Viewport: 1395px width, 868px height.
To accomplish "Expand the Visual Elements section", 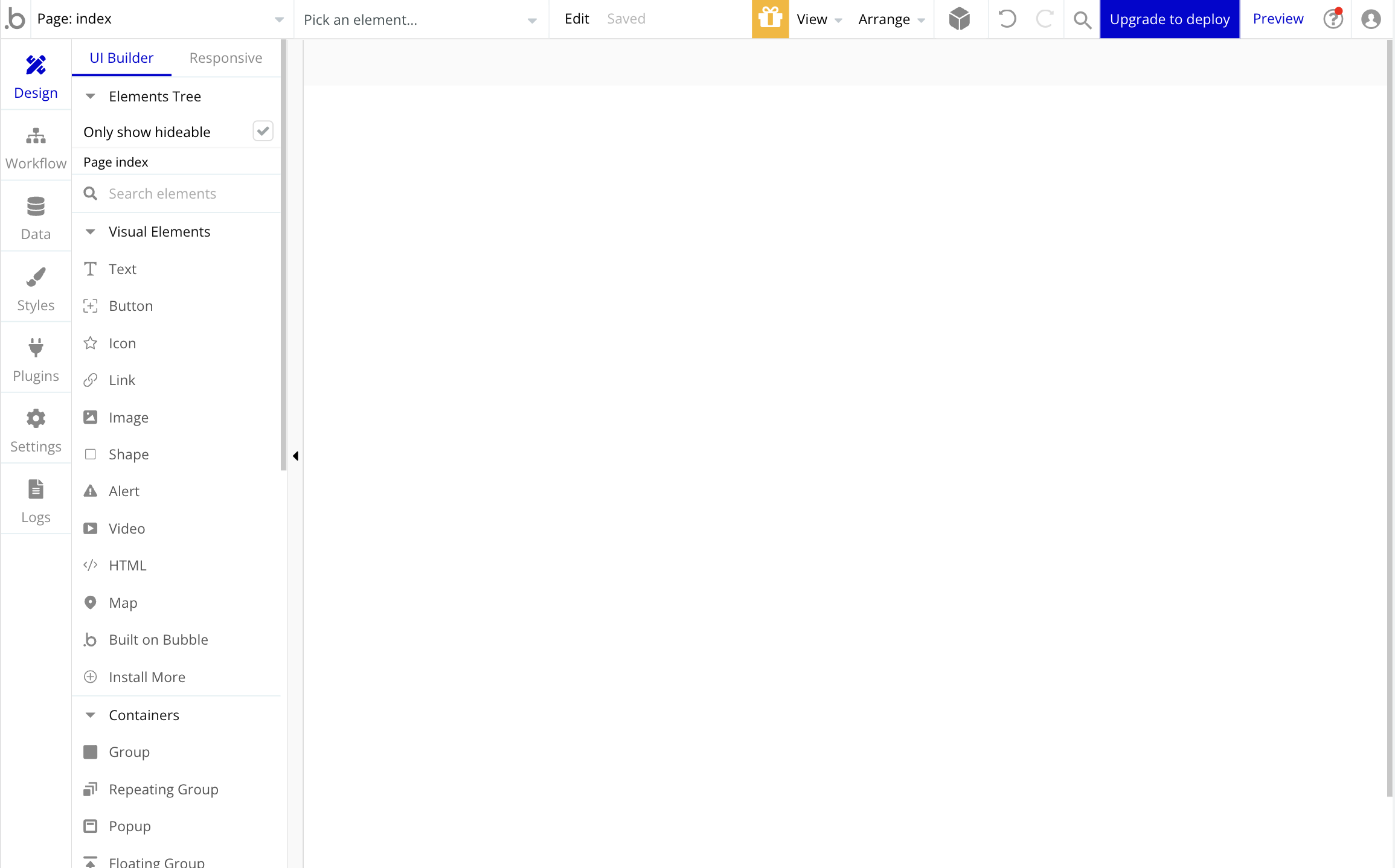I will [92, 231].
